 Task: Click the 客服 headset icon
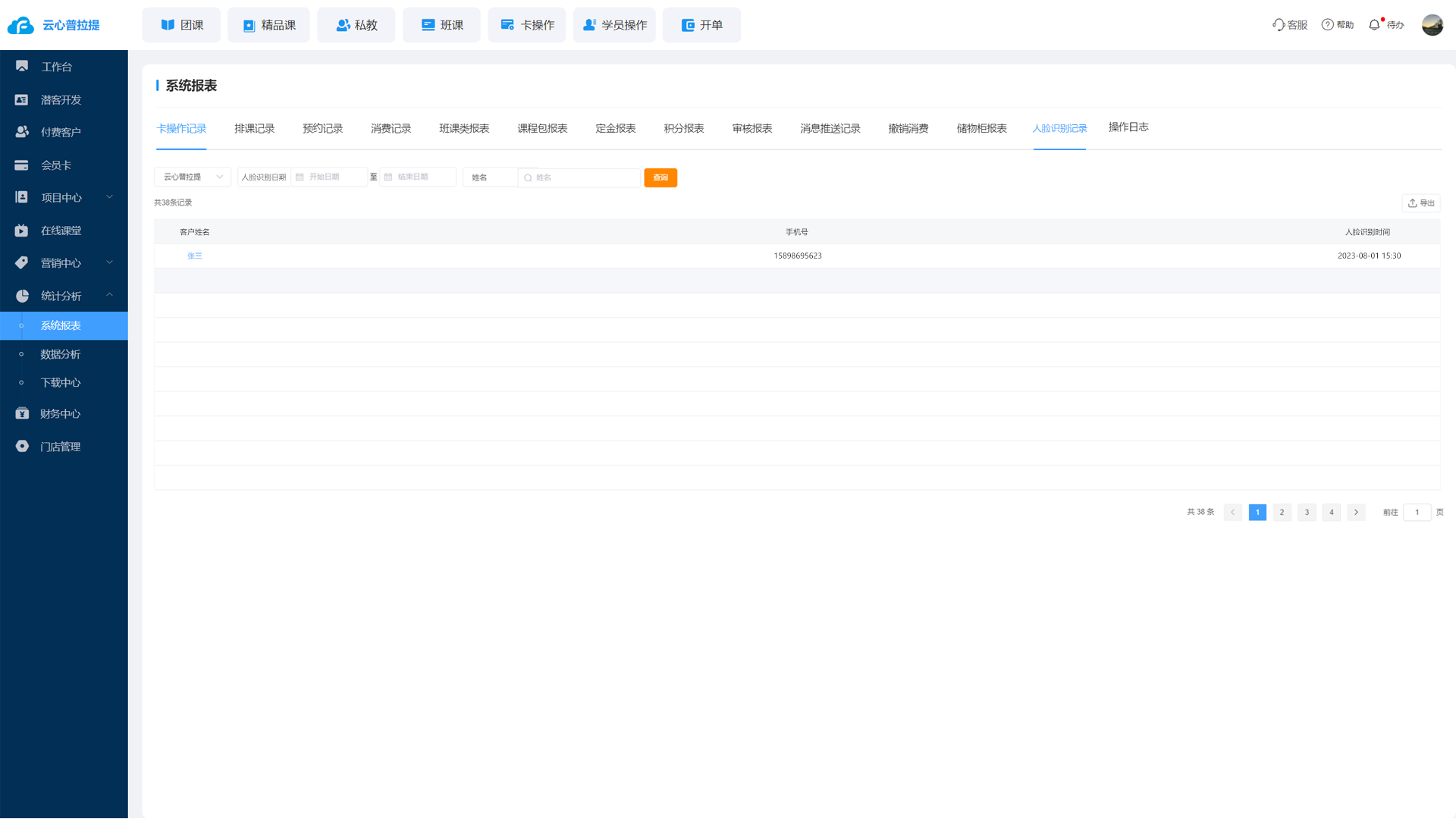click(1279, 25)
